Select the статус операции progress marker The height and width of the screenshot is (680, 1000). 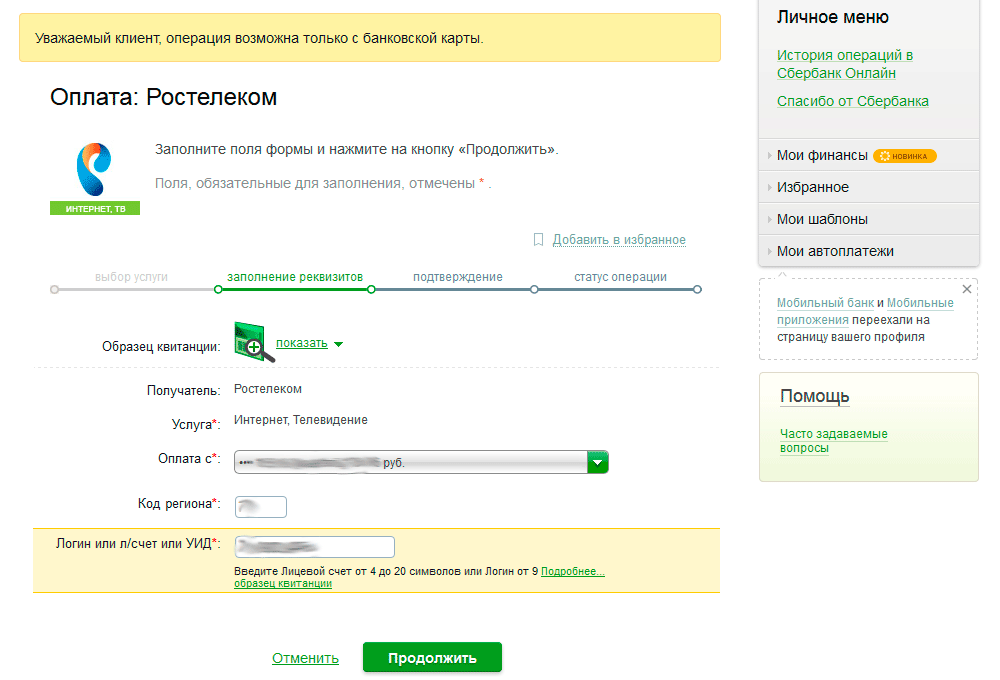[697, 288]
